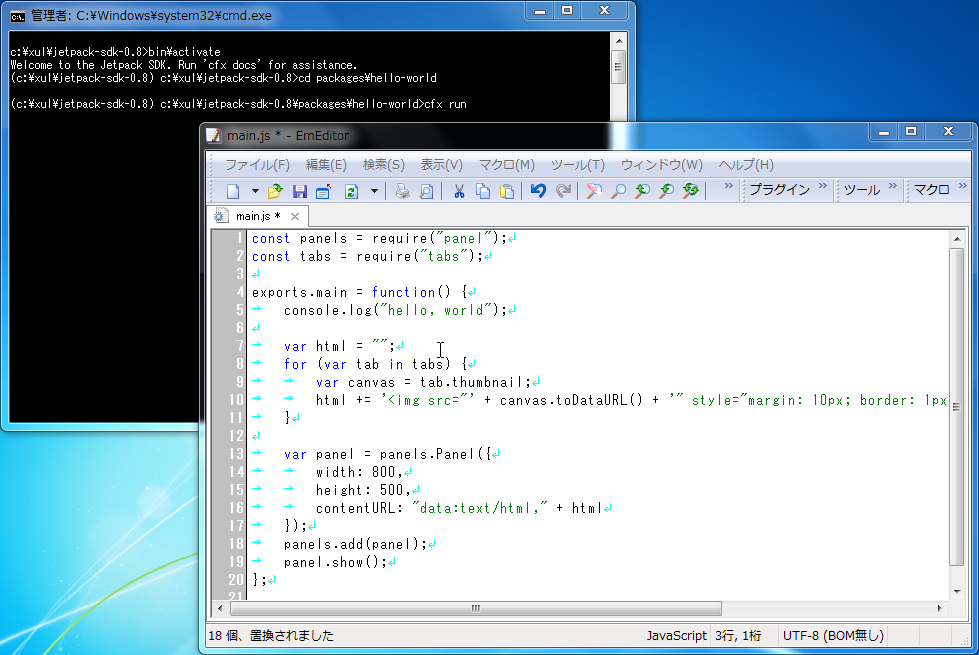Close the main.js tab with its X
The height and width of the screenshot is (655, 979).
(x=295, y=216)
